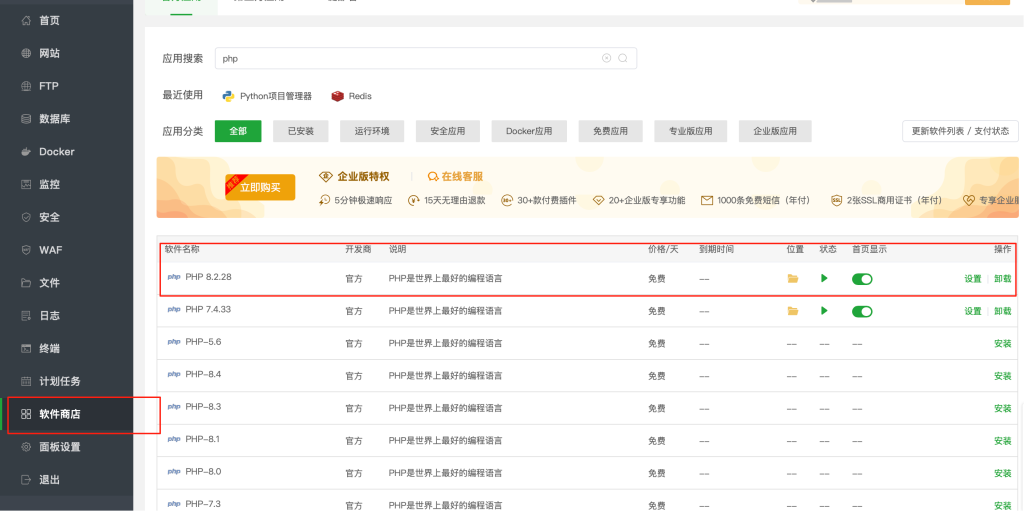Open 终端 terminal from sidebar
Viewport: 1024px width, 511px height.
coord(49,348)
